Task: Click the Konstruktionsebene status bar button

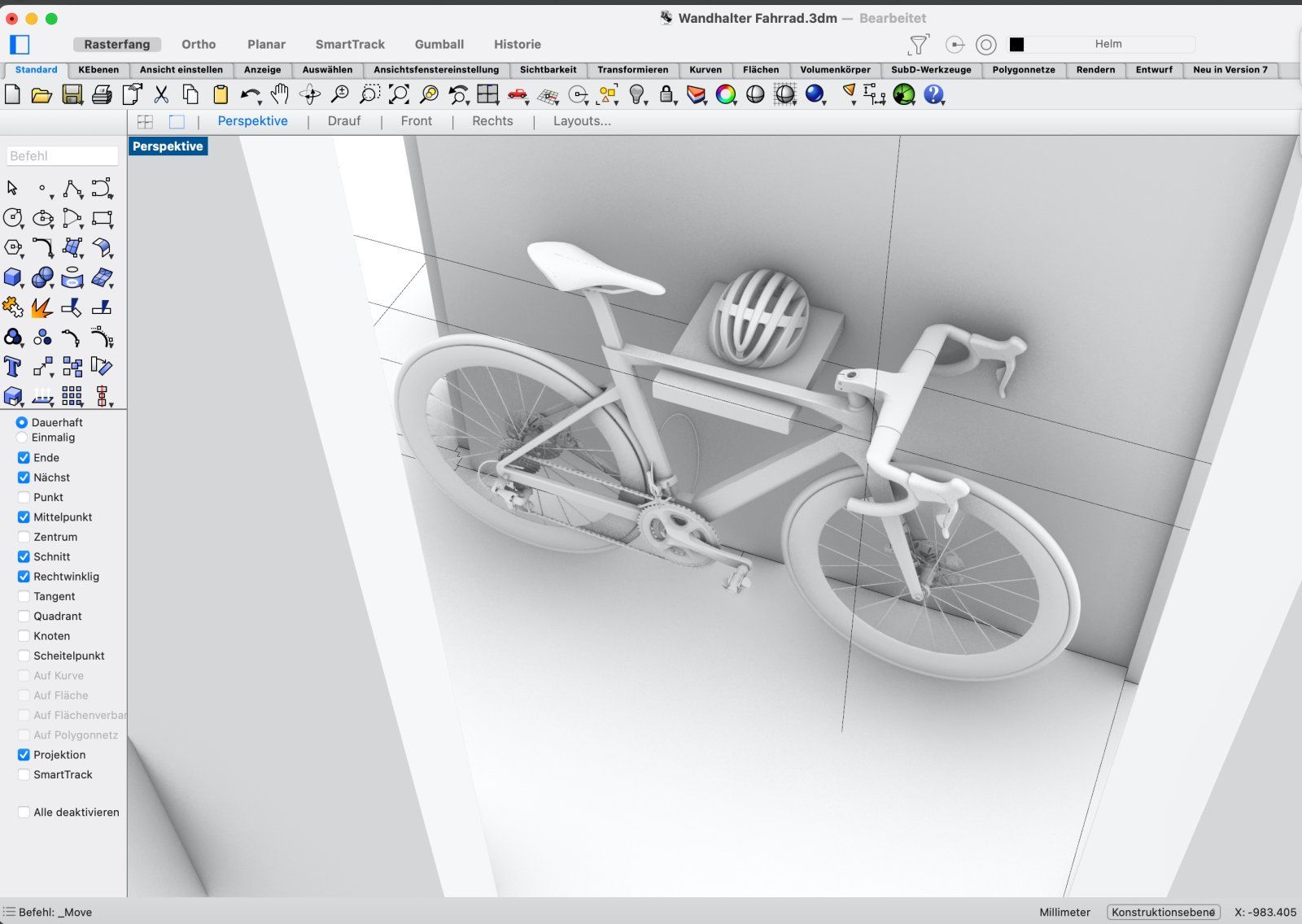Action: [x=1163, y=912]
